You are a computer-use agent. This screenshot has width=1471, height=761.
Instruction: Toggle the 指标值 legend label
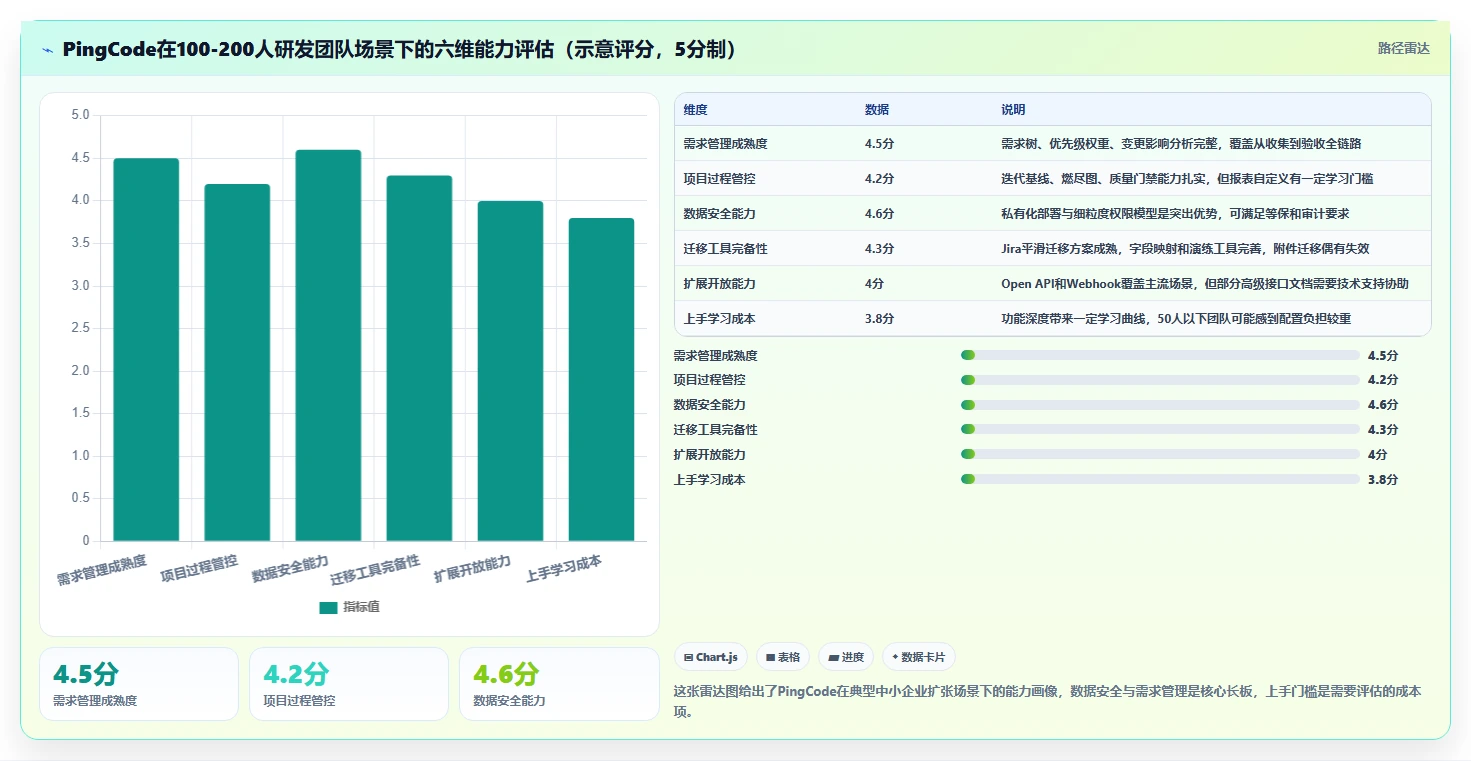click(x=362, y=608)
